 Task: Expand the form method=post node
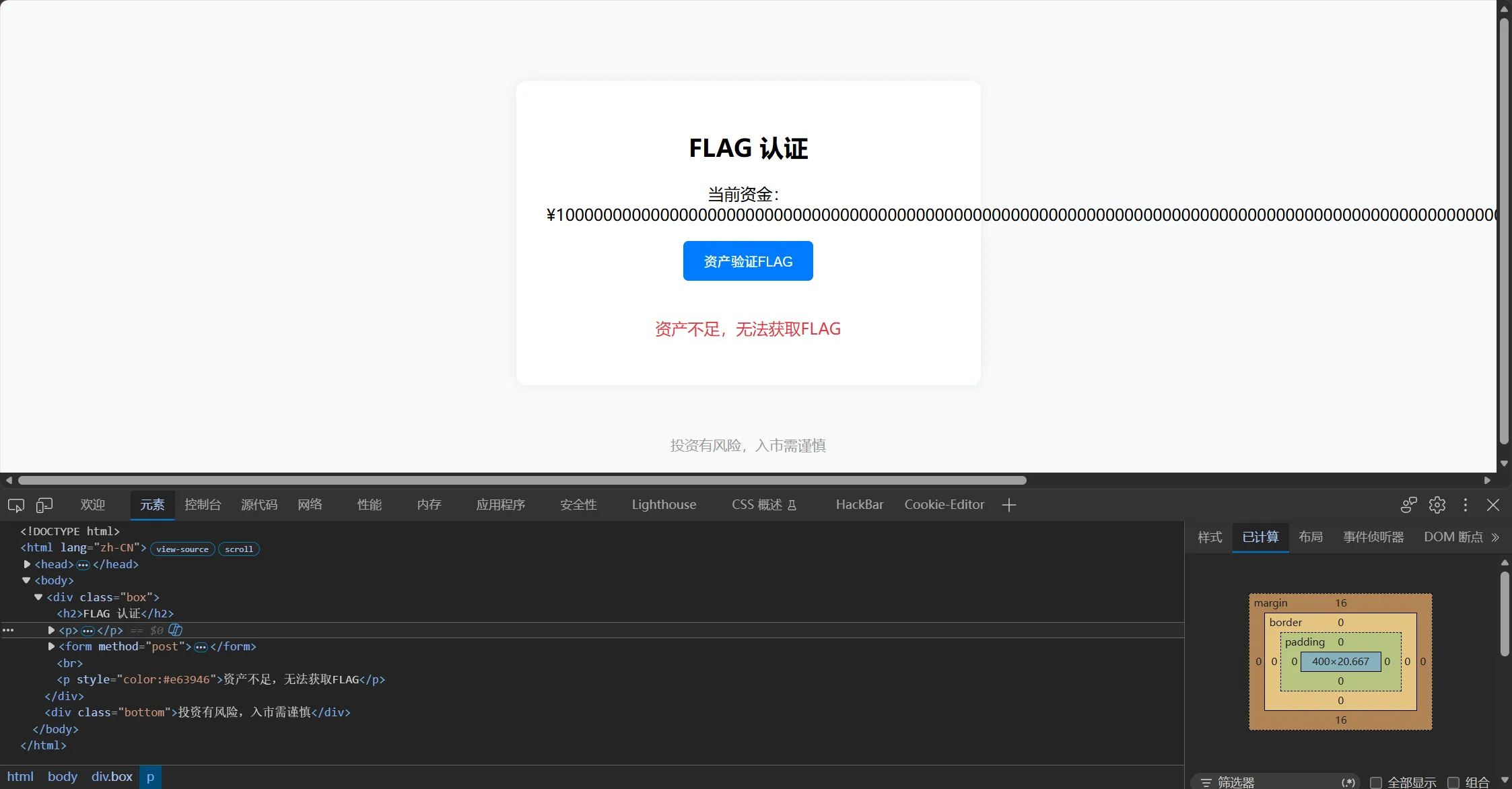coord(51,646)
